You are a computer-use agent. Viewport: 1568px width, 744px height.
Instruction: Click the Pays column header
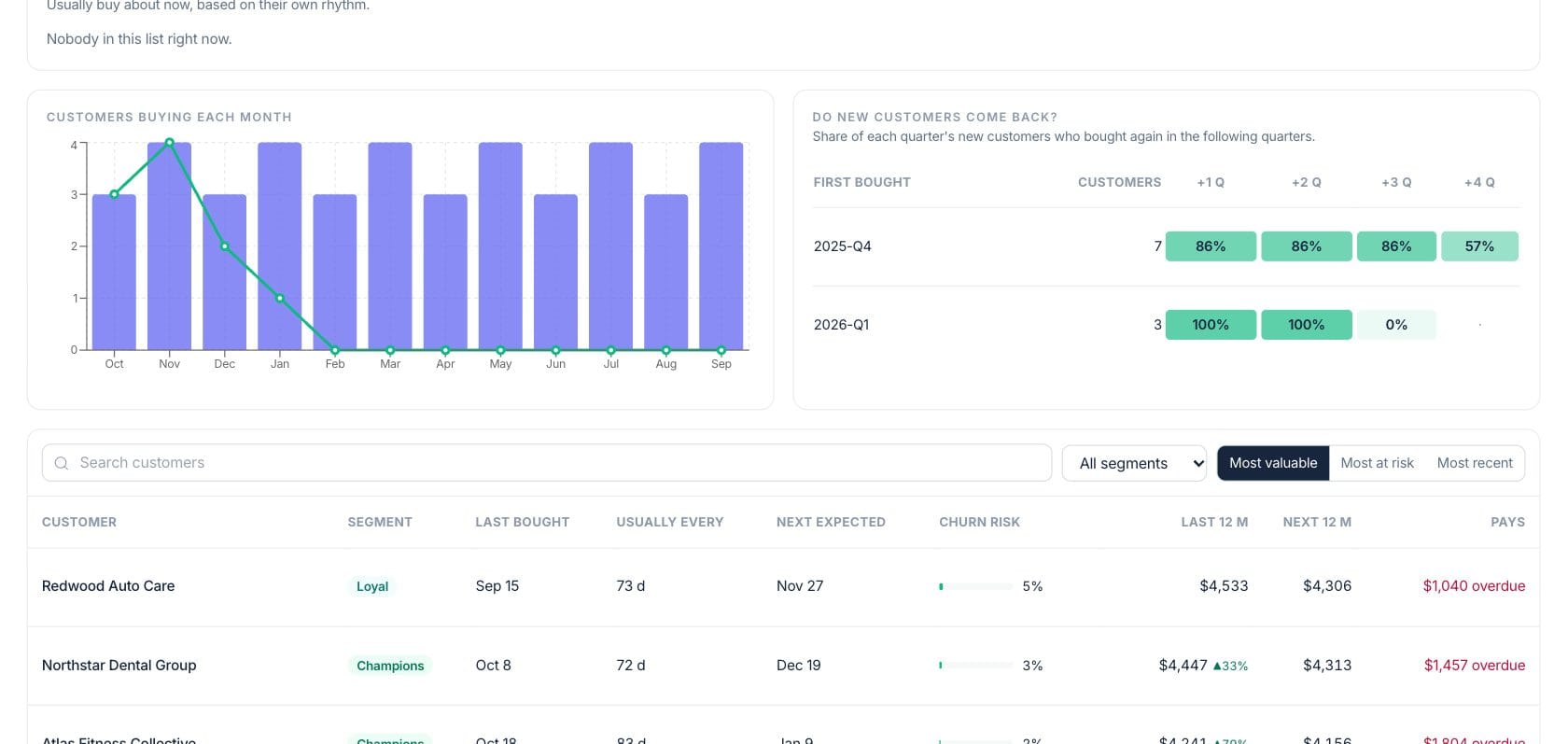(x=1508, y=522)
